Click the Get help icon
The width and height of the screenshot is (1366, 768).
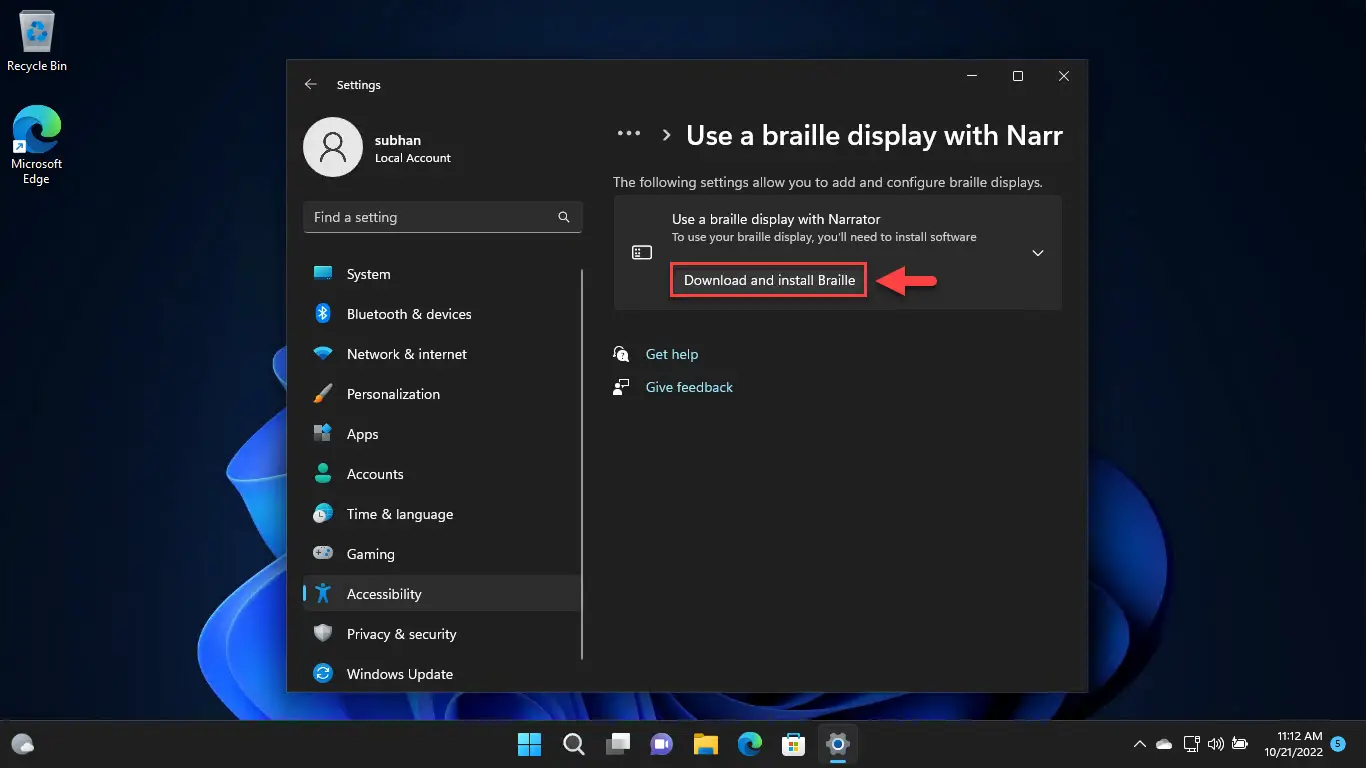(x=621, y=354)
